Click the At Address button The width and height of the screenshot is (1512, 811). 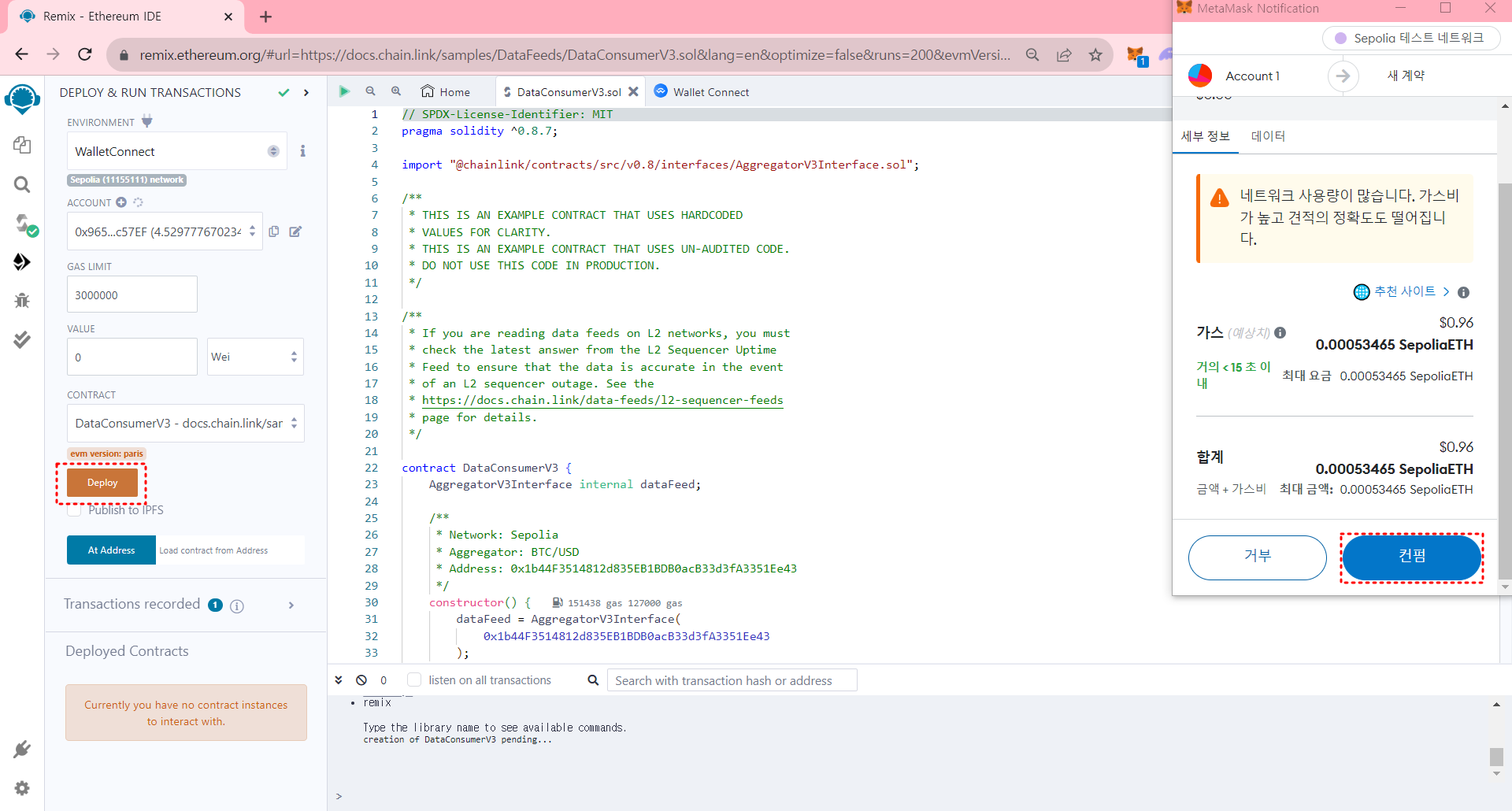click(111, 550)
